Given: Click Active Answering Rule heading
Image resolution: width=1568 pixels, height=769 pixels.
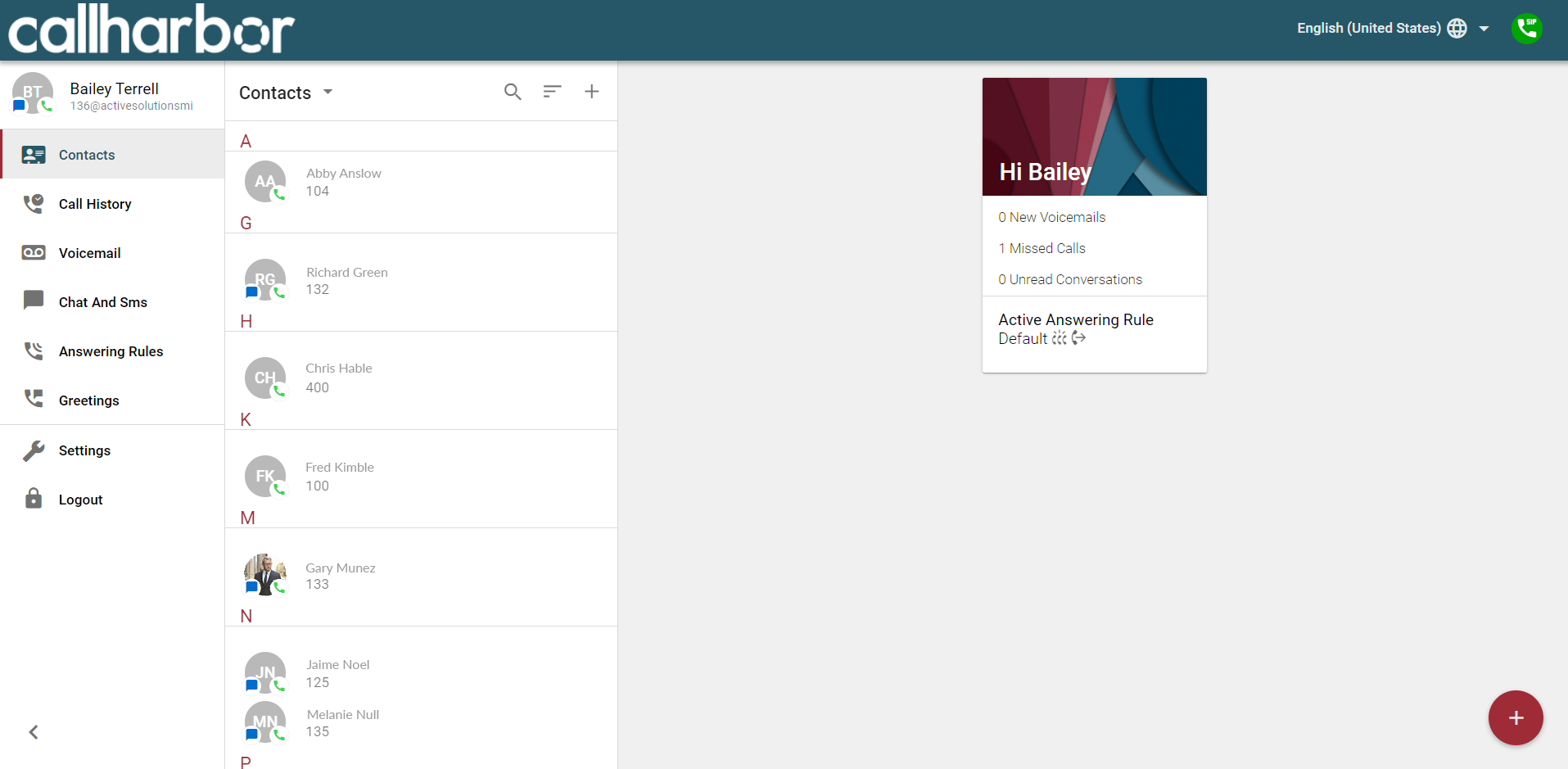Looking at the screenshot, I should pos(1076,319).
